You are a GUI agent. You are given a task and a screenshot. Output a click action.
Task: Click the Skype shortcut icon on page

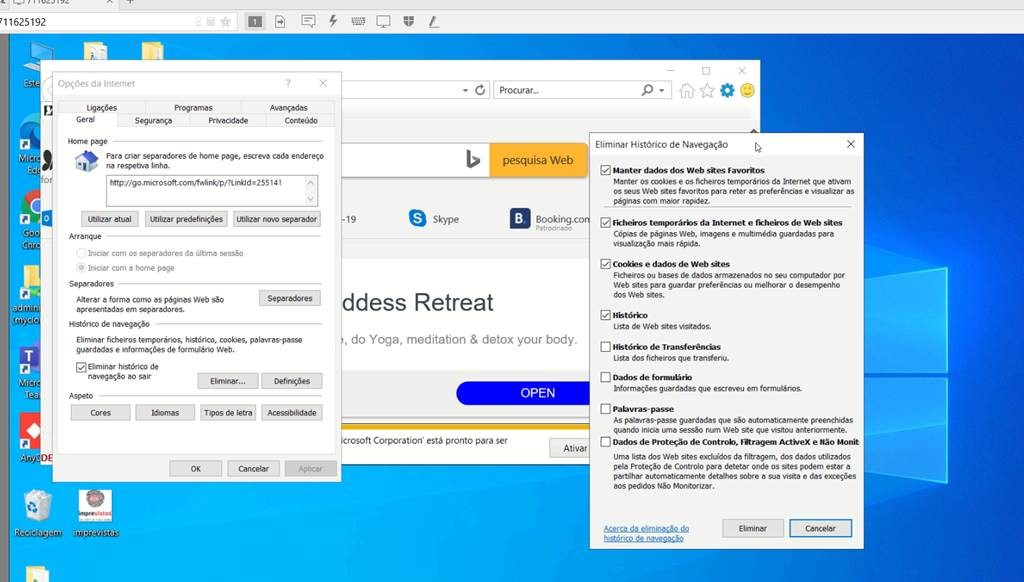(x=417, y=218)
